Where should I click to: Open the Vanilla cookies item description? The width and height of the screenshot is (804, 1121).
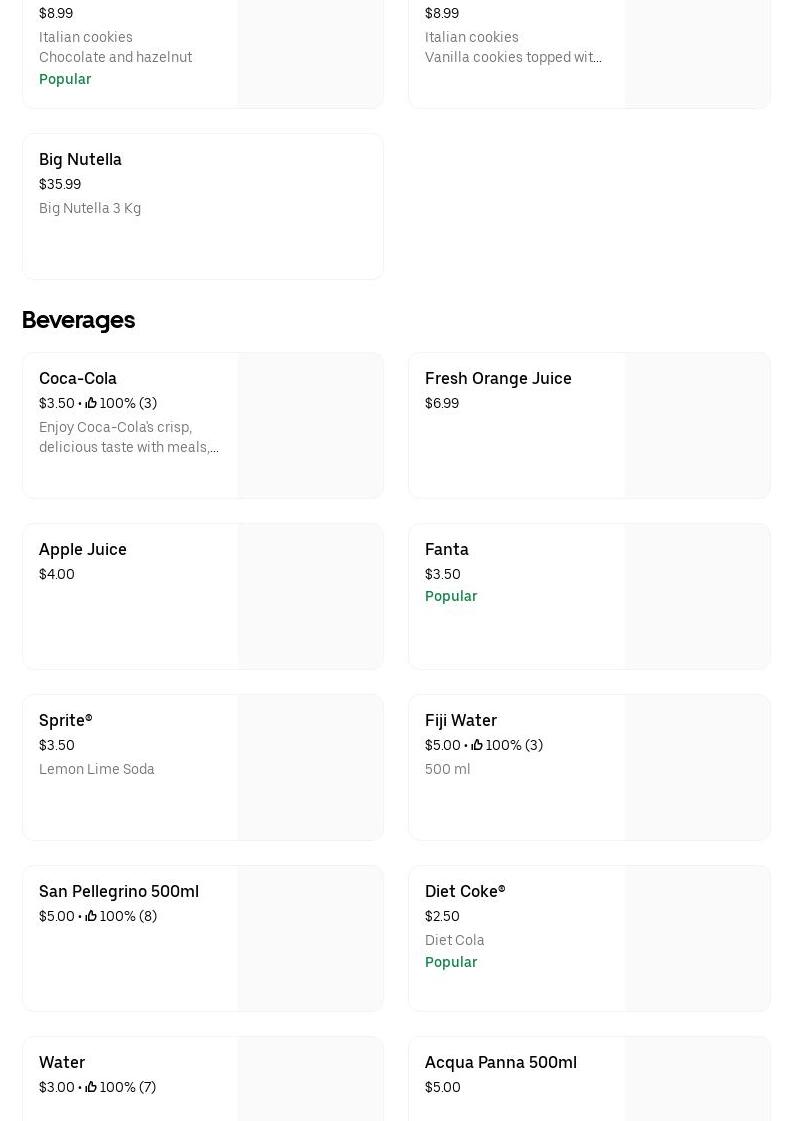513,57
